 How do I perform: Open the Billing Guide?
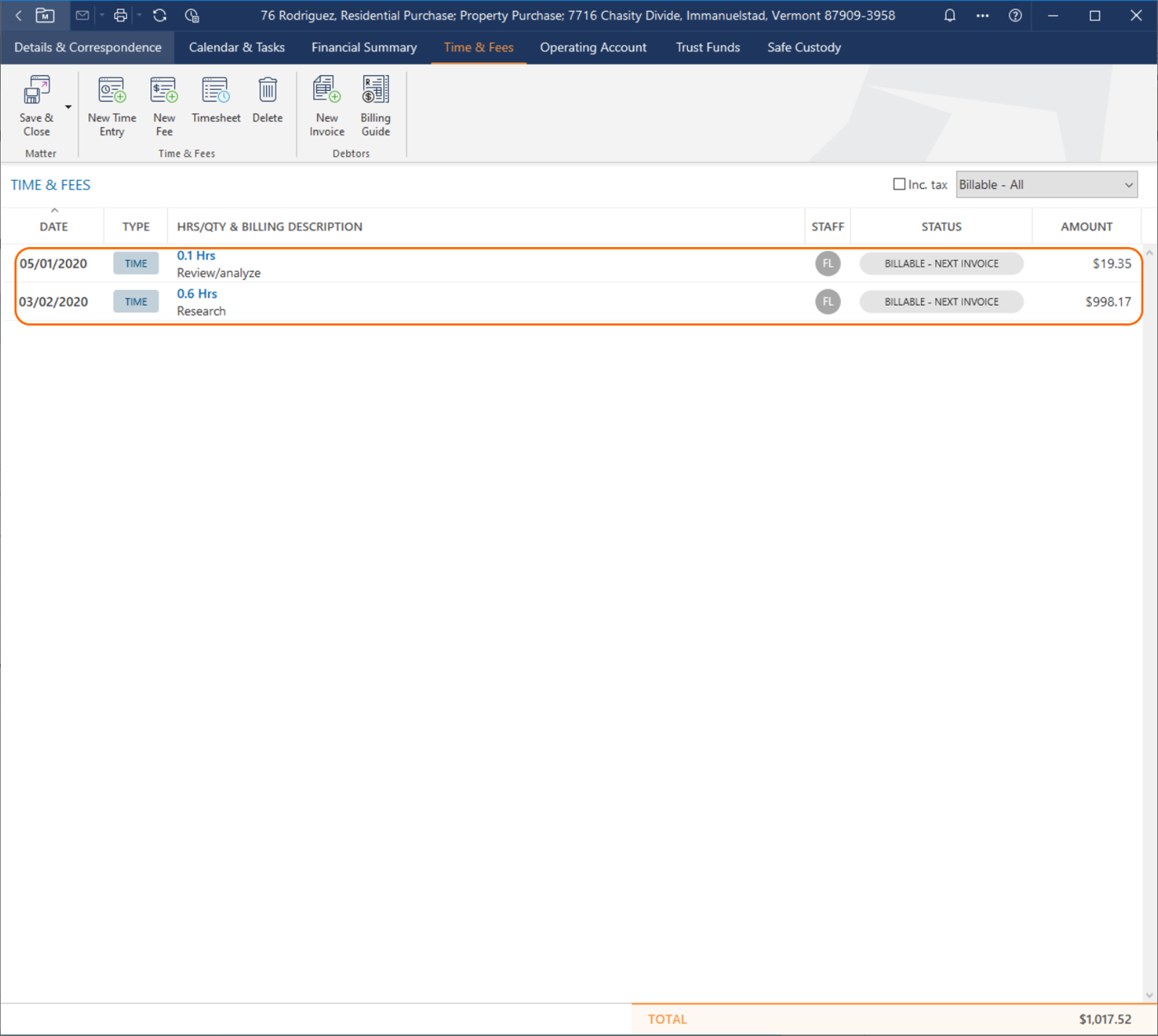click(x=375, y=91)
